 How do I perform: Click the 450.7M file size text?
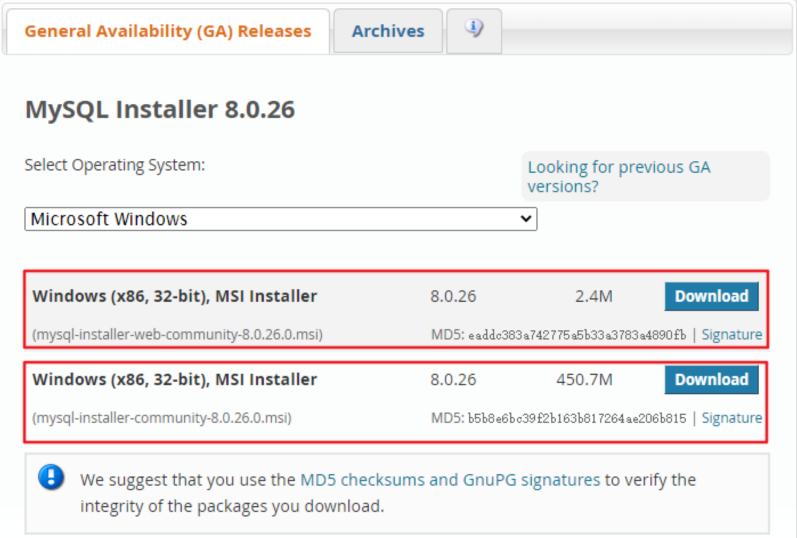click(x=584, y=380)
